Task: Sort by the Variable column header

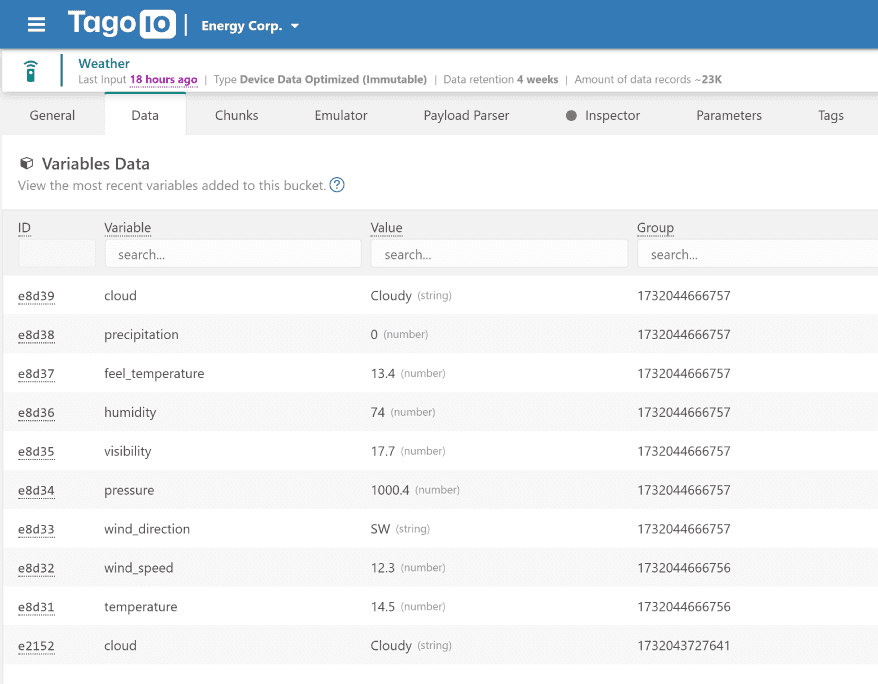Action: 128,228
